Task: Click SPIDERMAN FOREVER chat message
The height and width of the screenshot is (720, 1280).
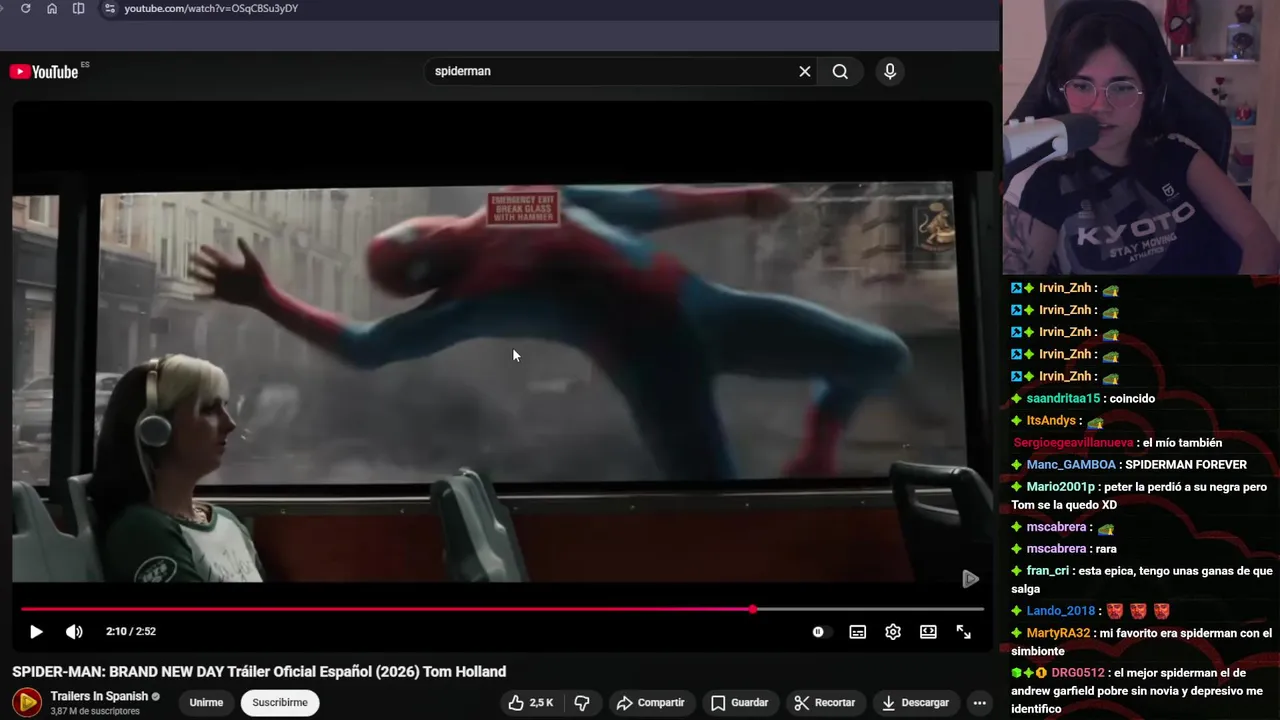Action: click(x=1186, y=465)
